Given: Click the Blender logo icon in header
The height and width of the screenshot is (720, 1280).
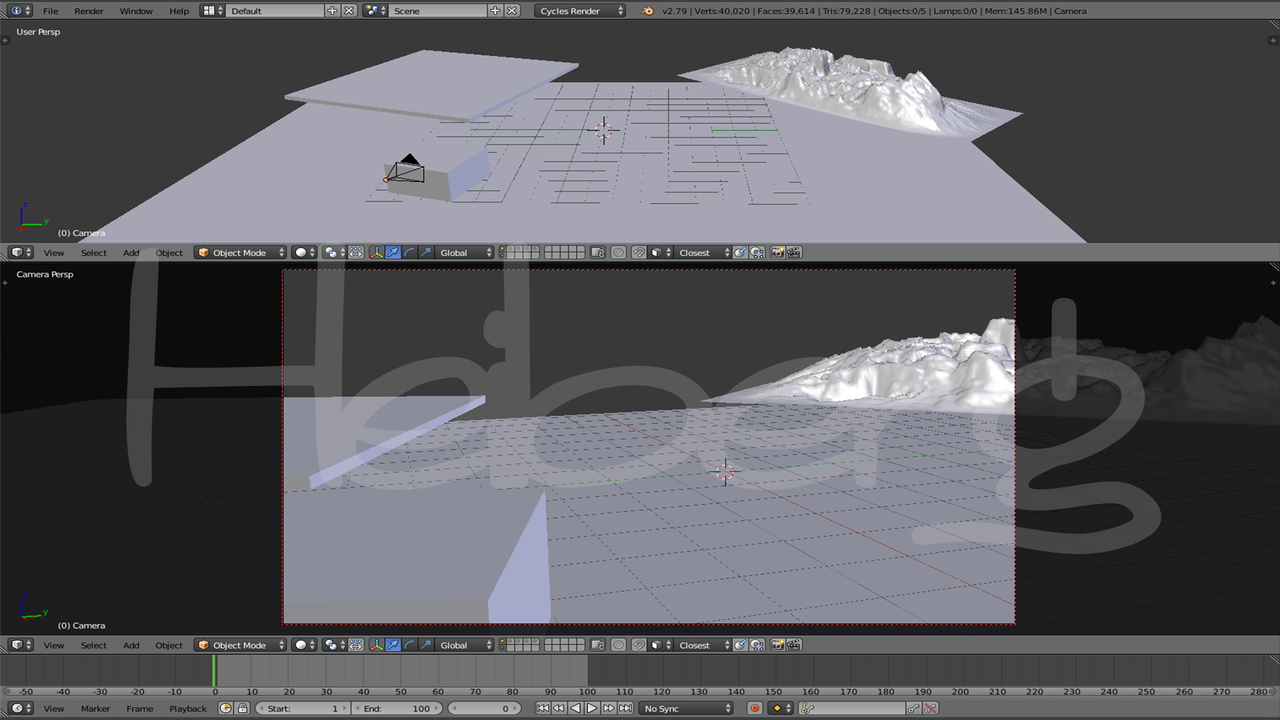Looking at the screenshot, I should [x=648, y=10].
